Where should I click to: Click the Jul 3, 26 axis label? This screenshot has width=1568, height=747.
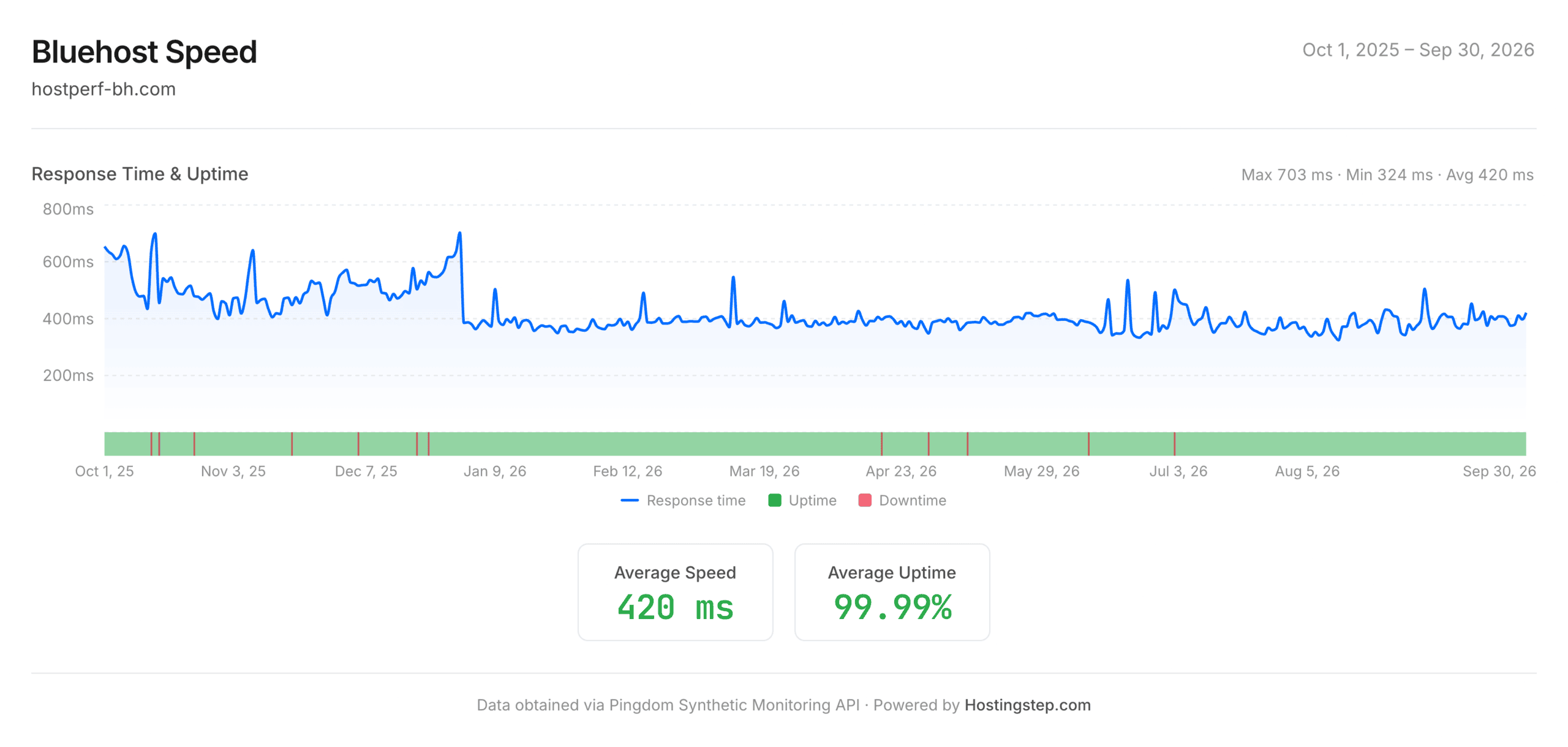click(1178, 471)
